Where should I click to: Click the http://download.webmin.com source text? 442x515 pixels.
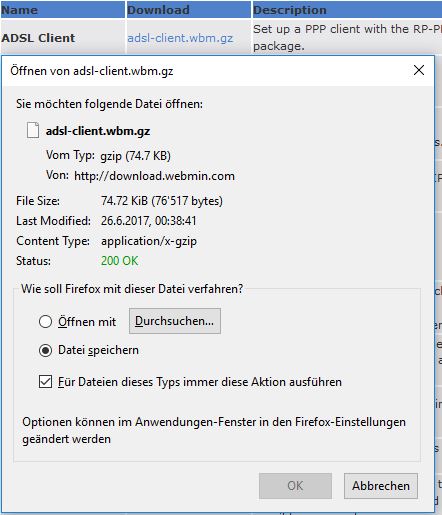(154, 176)
